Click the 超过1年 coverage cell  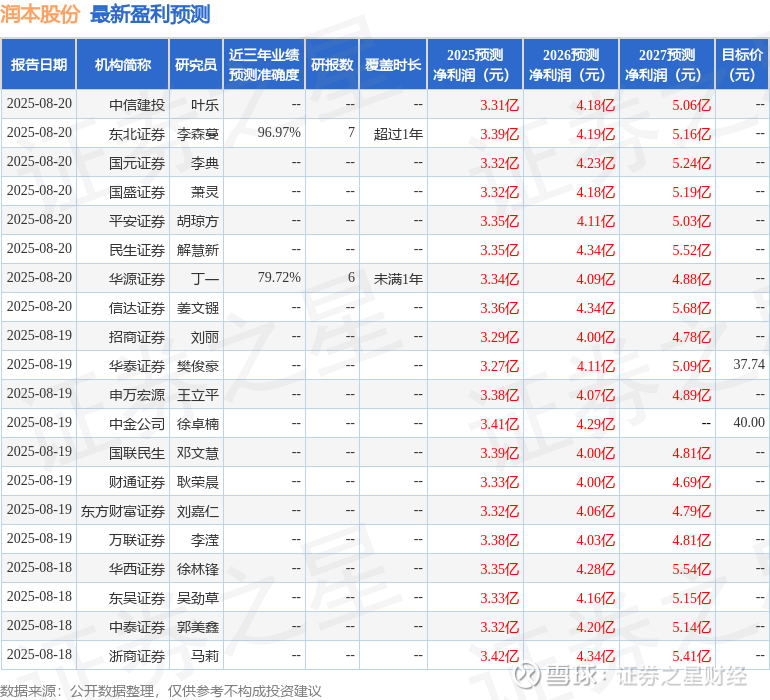pyautogui.click(x=398, y=134)
